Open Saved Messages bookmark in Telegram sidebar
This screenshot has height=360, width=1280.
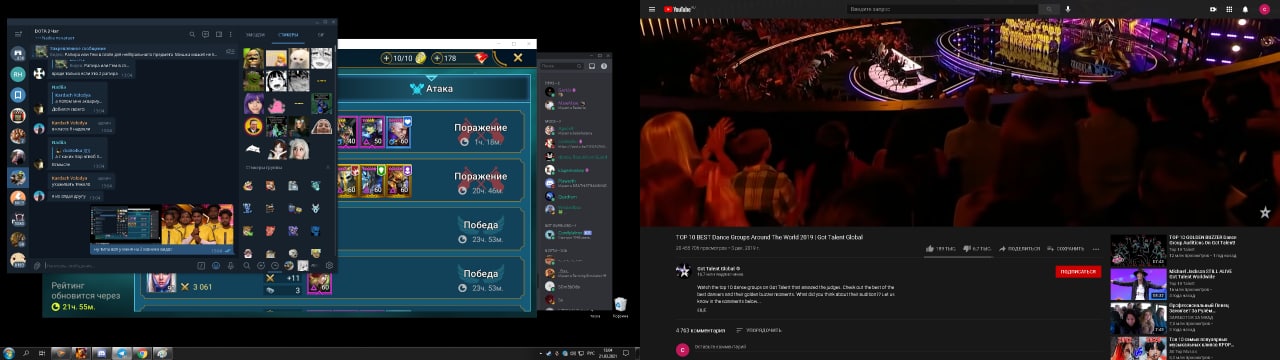[x=18, y=95]
